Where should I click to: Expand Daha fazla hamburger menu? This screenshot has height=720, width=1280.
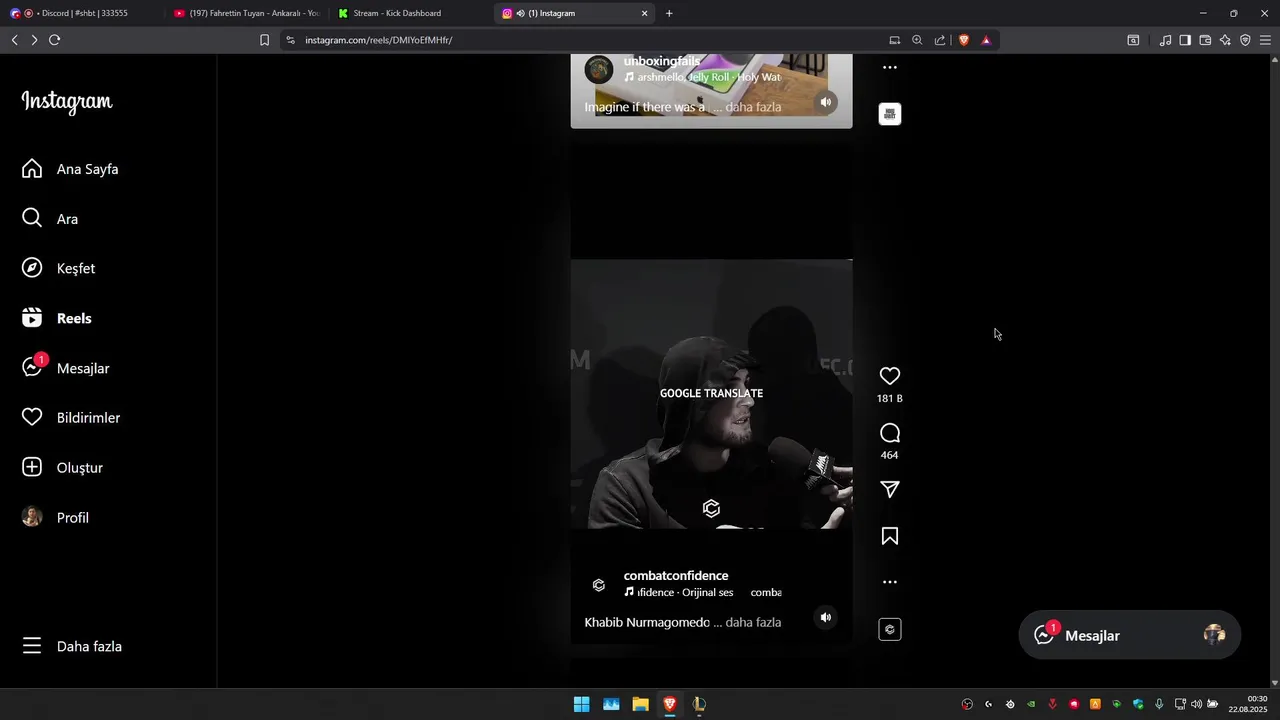point(72,646)
